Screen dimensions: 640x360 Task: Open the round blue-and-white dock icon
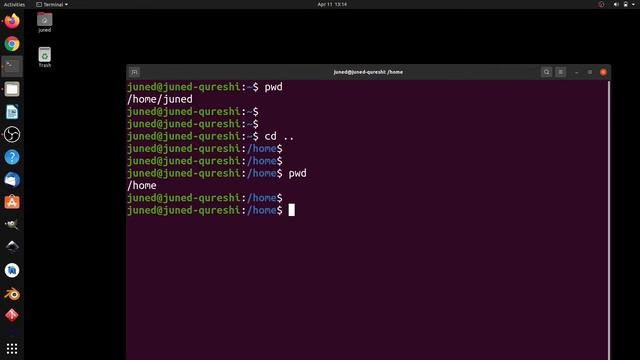[12, 270]
